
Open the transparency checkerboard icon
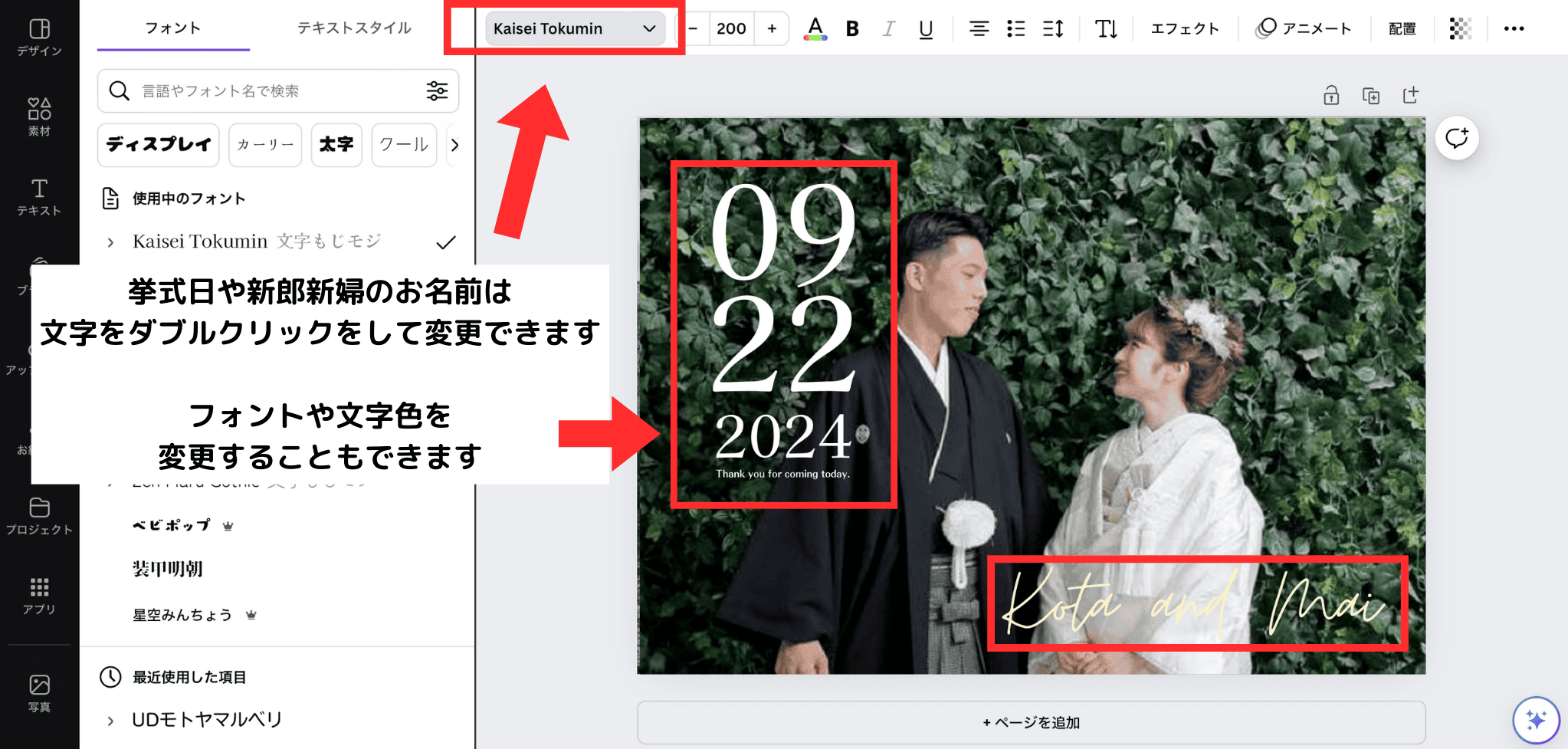(1460, 29)
